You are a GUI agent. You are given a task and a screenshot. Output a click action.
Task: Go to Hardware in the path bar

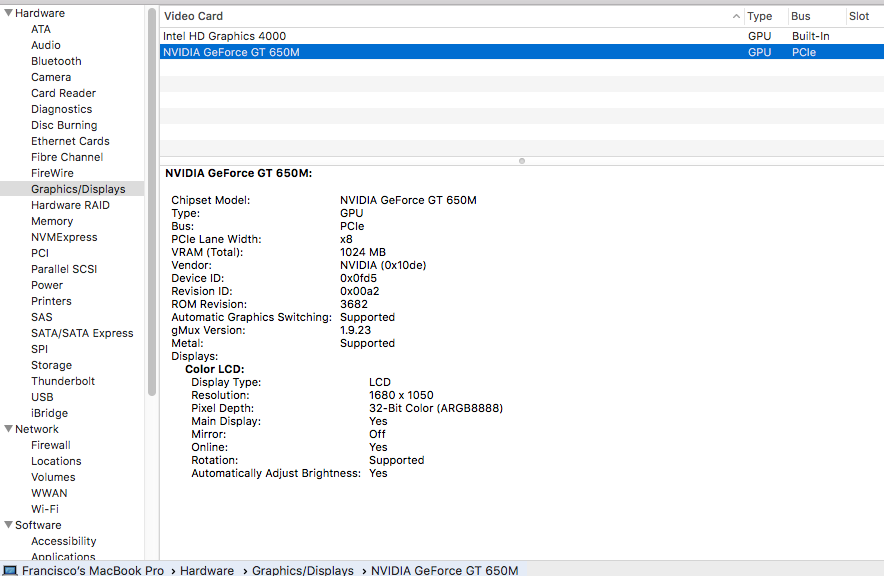pyautogui.click(x=207, y=570)
